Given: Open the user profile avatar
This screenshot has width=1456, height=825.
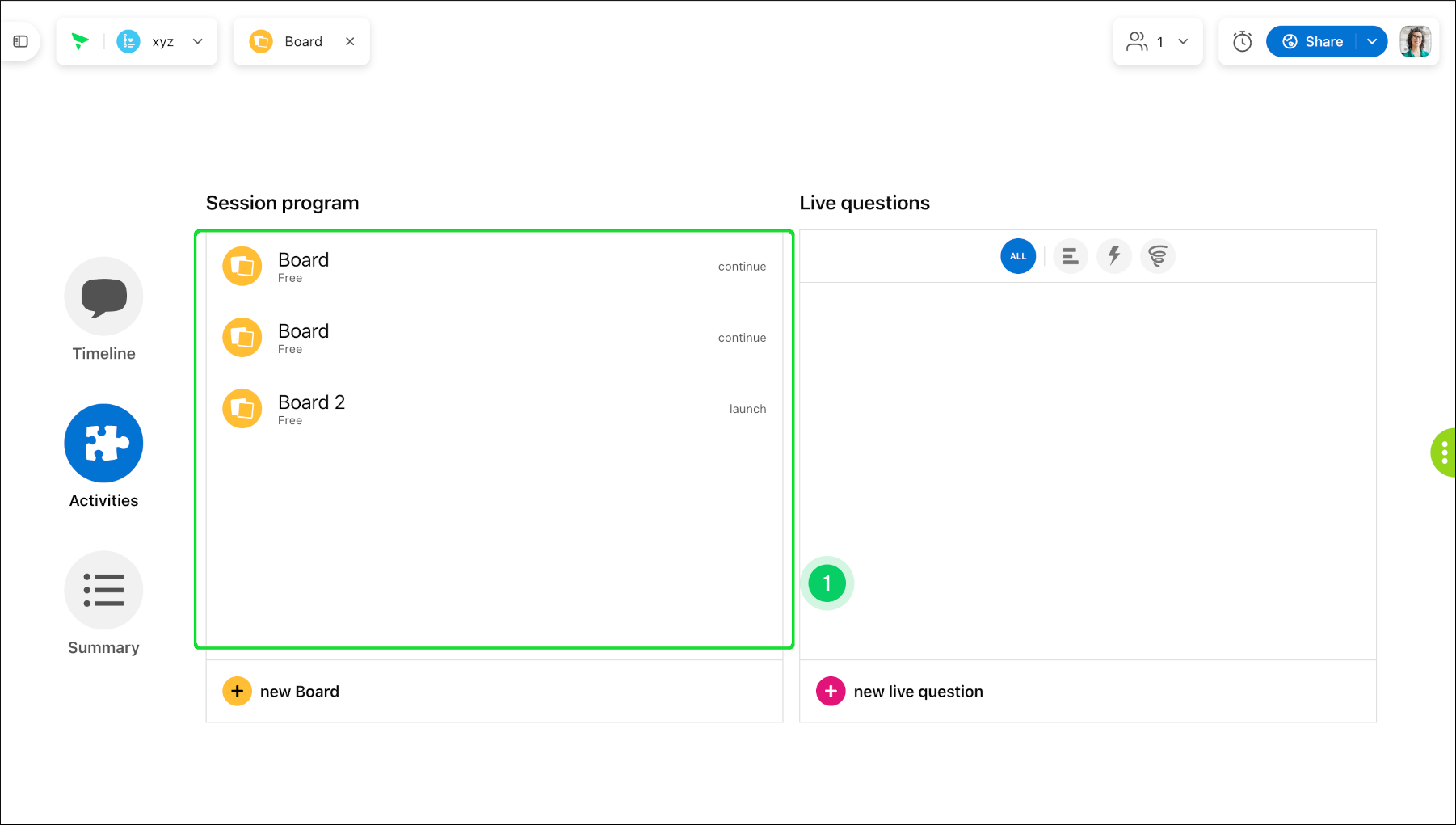Looking at the screenshot, I should click(x=1416, y=41).
